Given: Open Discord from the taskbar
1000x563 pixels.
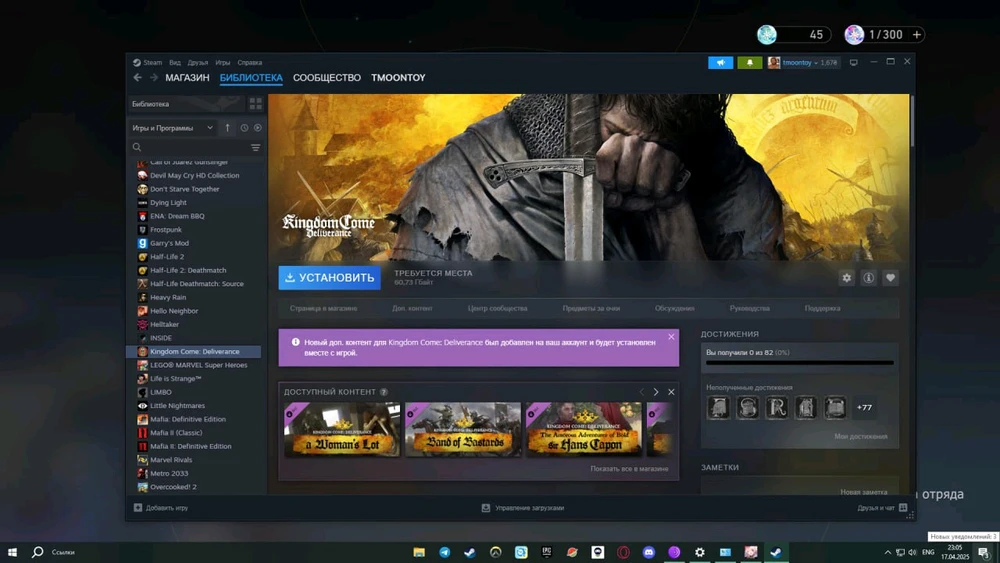Looking at the screenshot, I should 649,552.
